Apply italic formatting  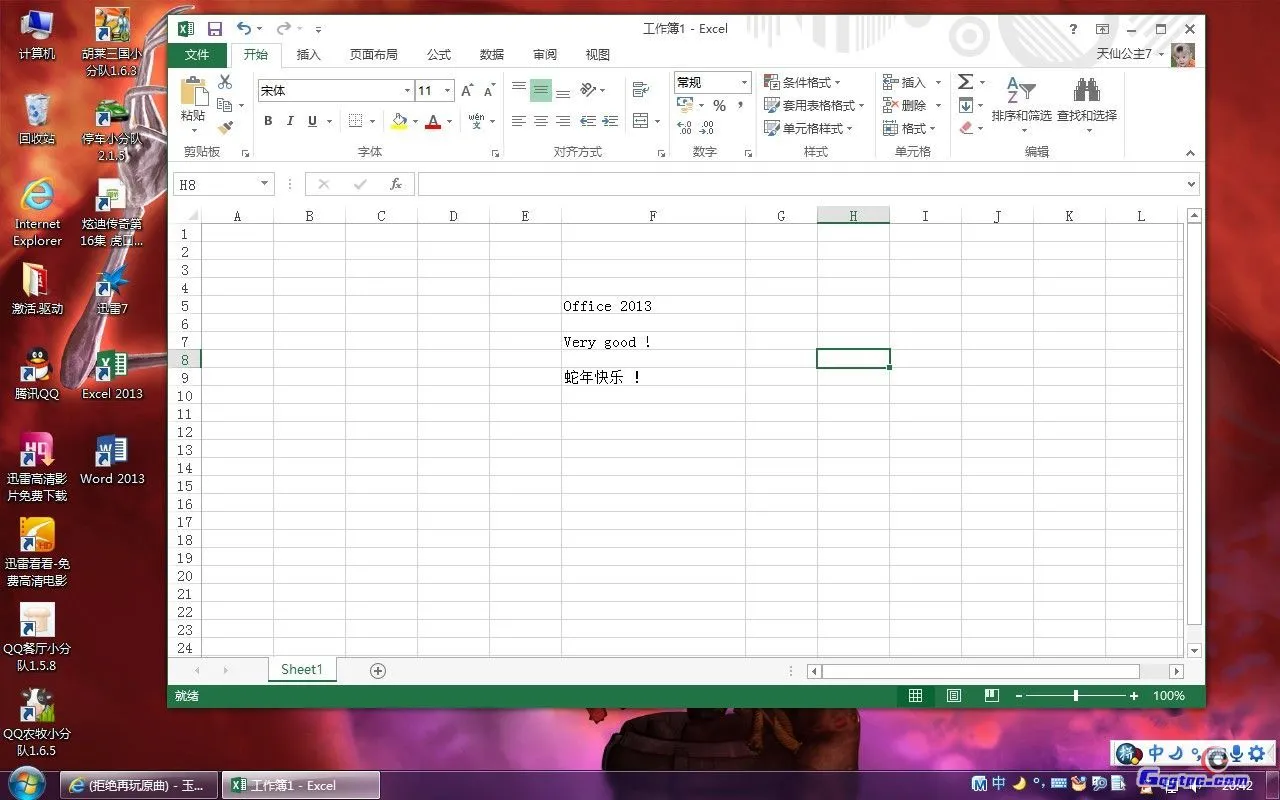289,120
